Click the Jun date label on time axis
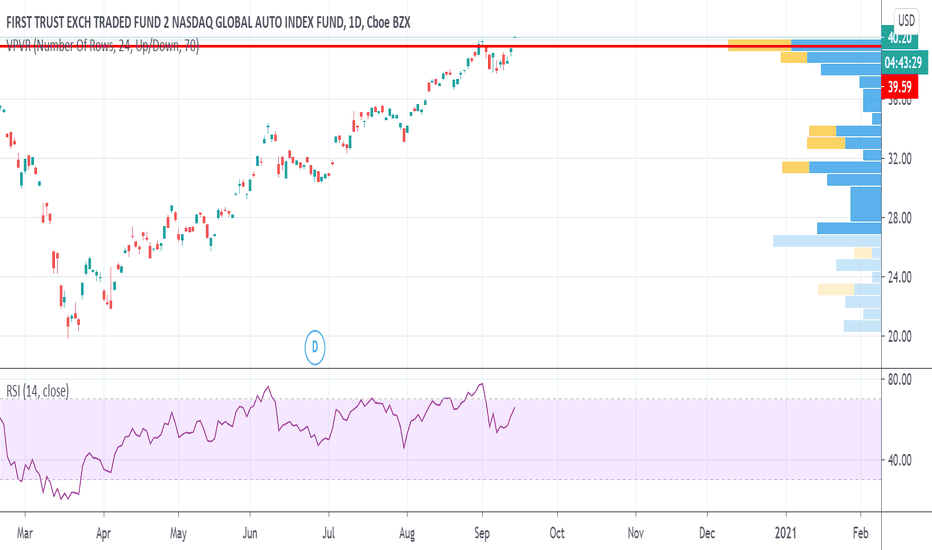The width and height of the screenshot is (932, 550). tap(250, 533)
